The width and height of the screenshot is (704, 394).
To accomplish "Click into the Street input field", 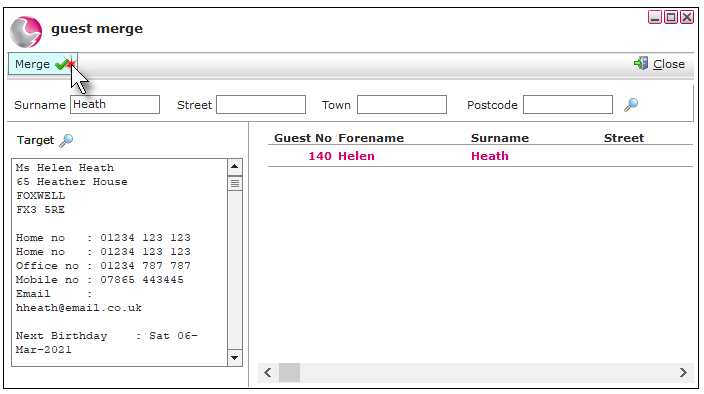I will click(261, 105).
